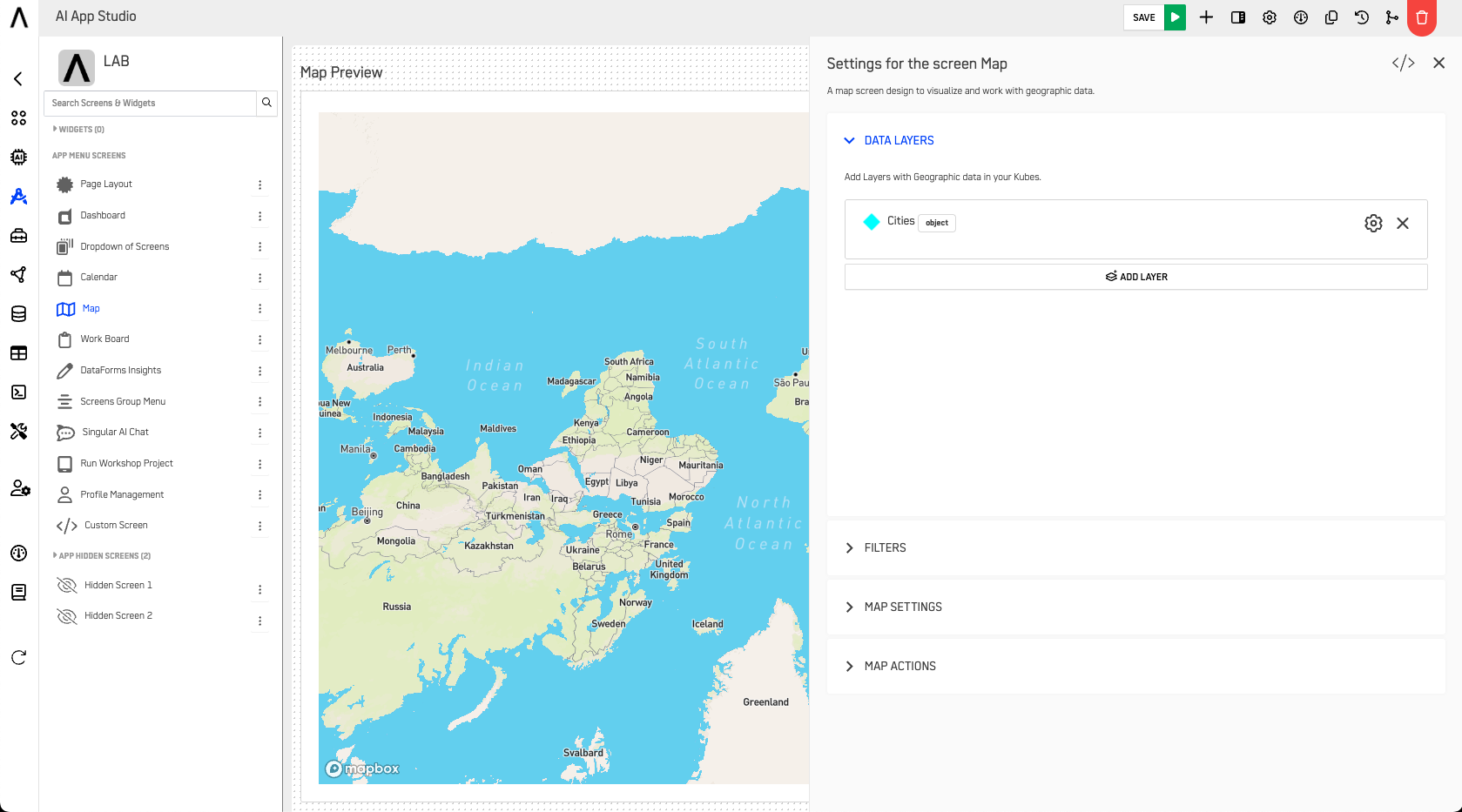This screenshot has width=1462, height=812.
Task: Open Profile Management screen
Action: pyautogui.click(x=122, y=495)
